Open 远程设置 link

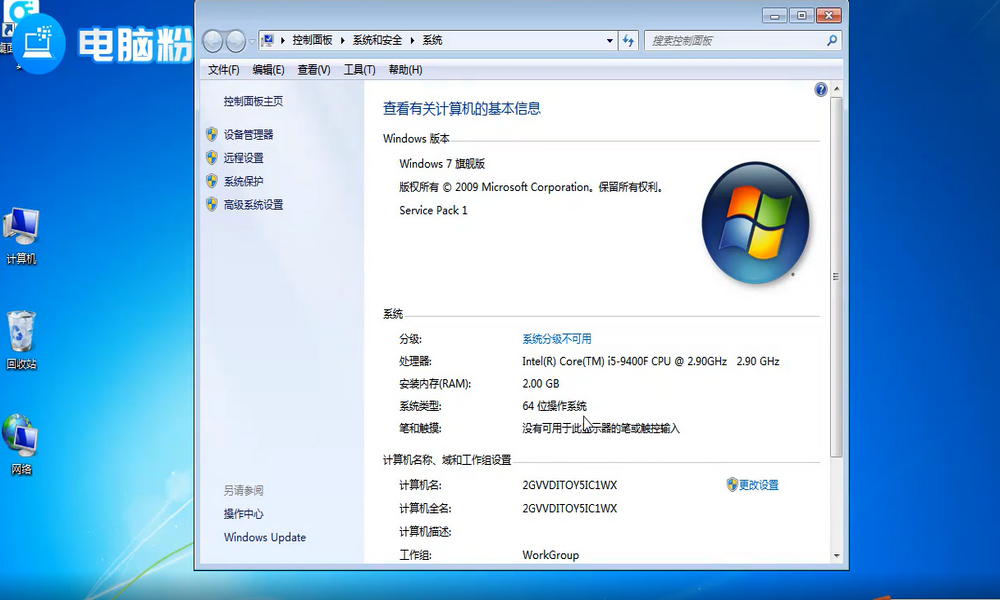[243, 157]
